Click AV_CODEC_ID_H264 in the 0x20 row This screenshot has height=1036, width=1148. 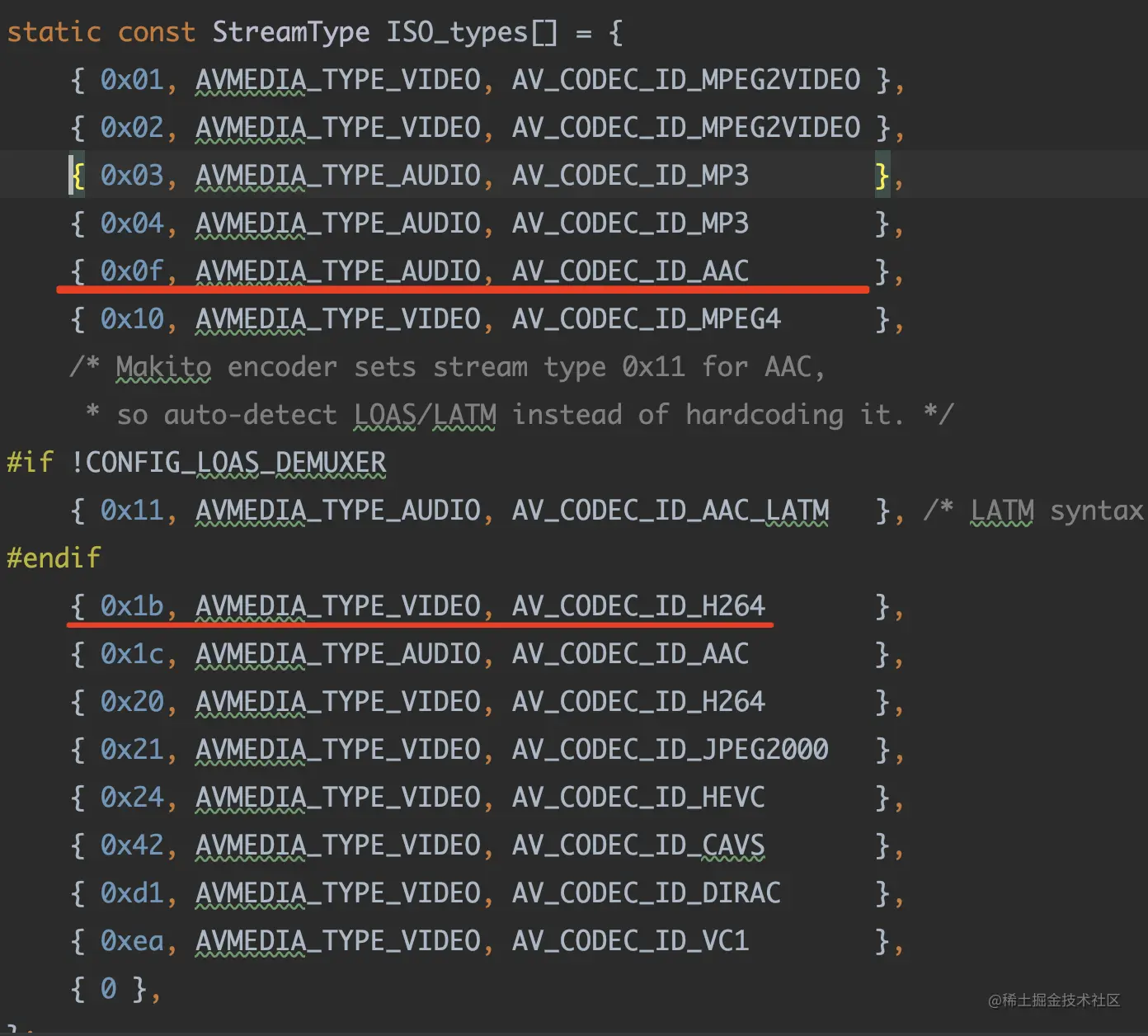tap(639, 702)
